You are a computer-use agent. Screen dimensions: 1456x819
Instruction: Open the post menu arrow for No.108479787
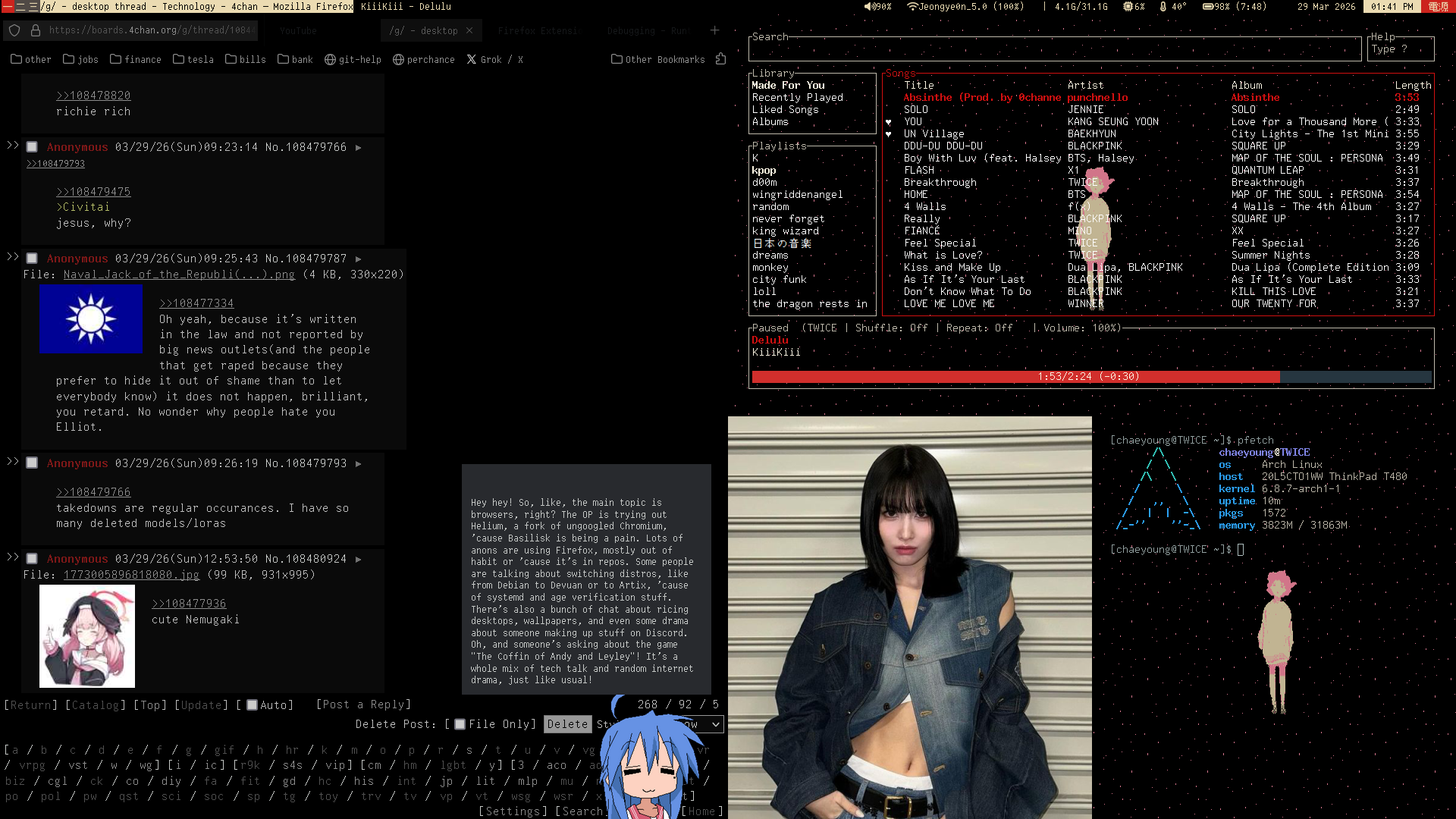click(359, 259)
